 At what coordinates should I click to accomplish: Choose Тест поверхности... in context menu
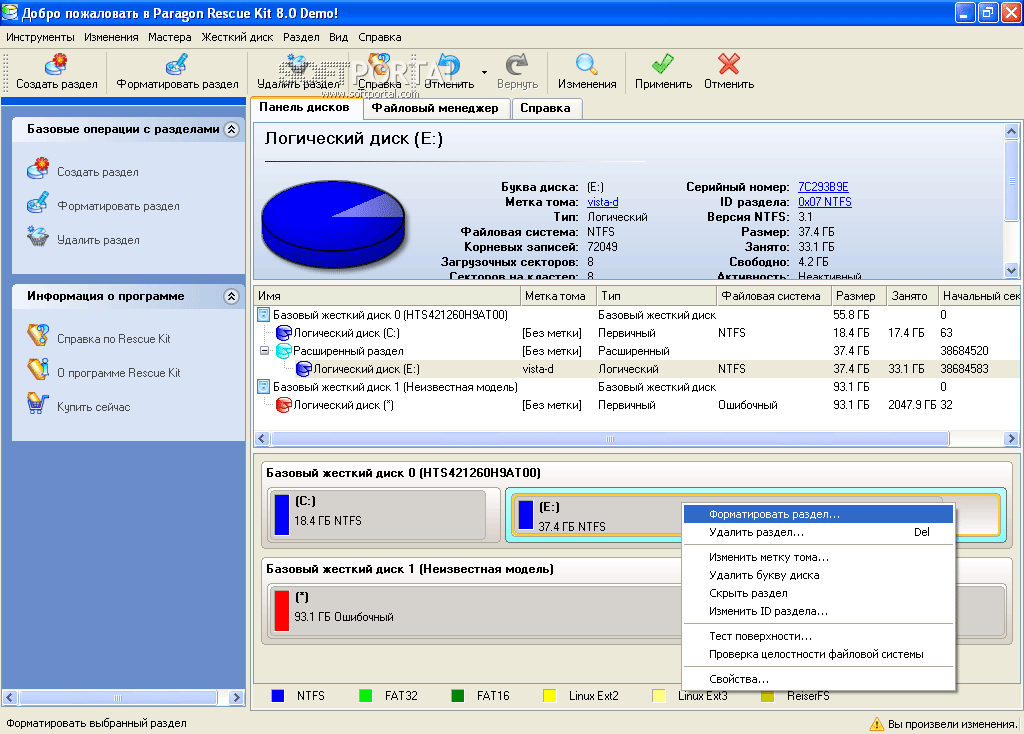(x=818, y=636)
